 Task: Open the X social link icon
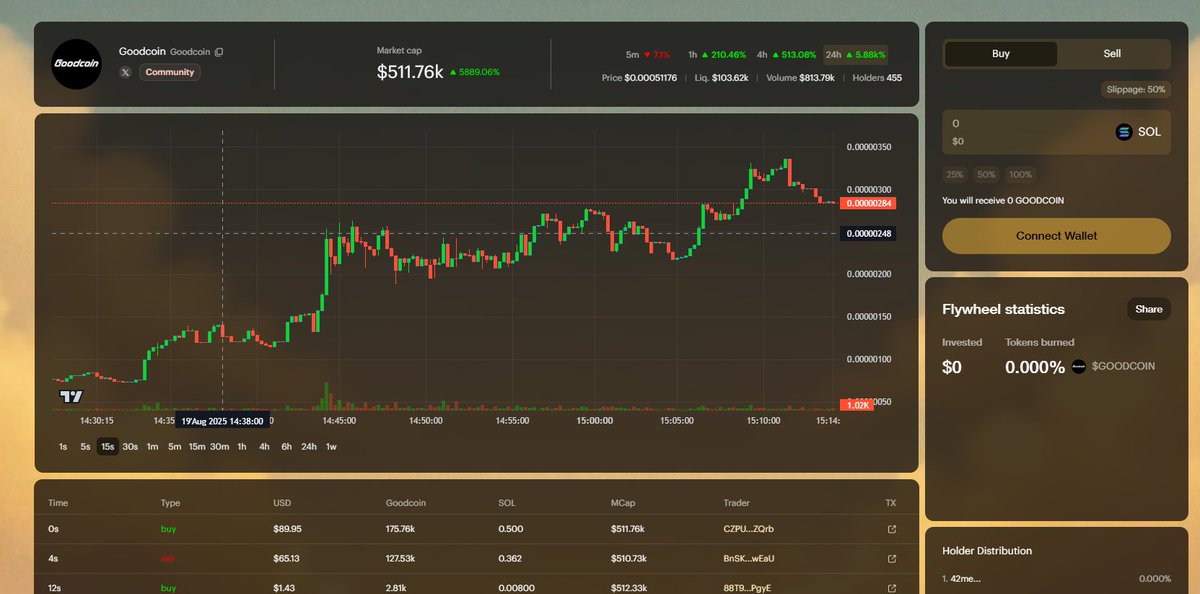coord(125,72)
